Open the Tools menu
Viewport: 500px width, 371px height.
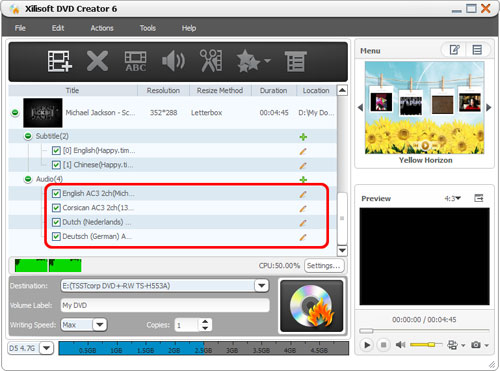coord(148,28)
